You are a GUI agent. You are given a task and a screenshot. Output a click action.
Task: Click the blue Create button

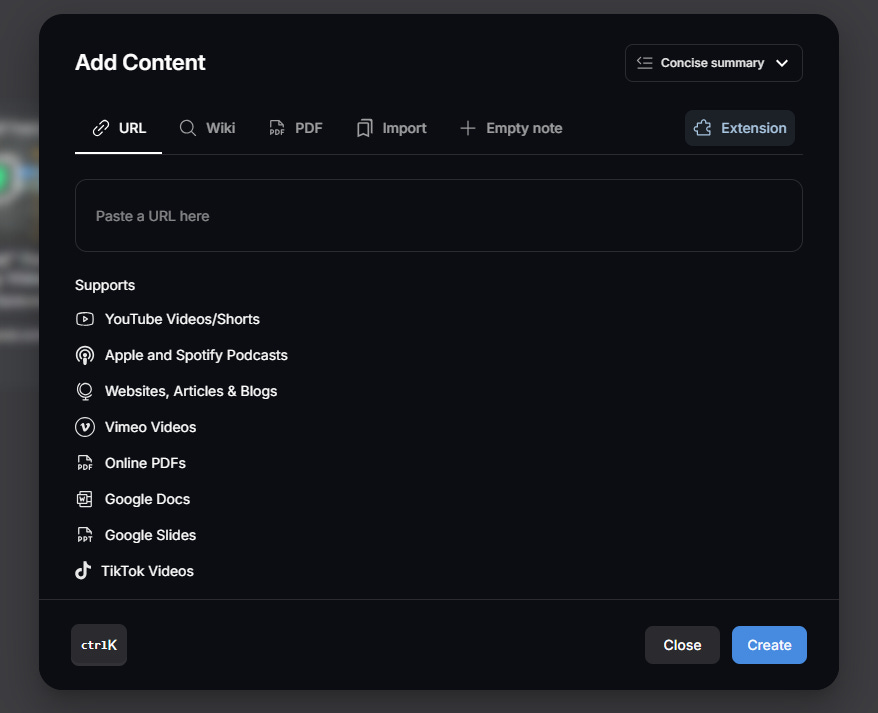coord(769,645)
